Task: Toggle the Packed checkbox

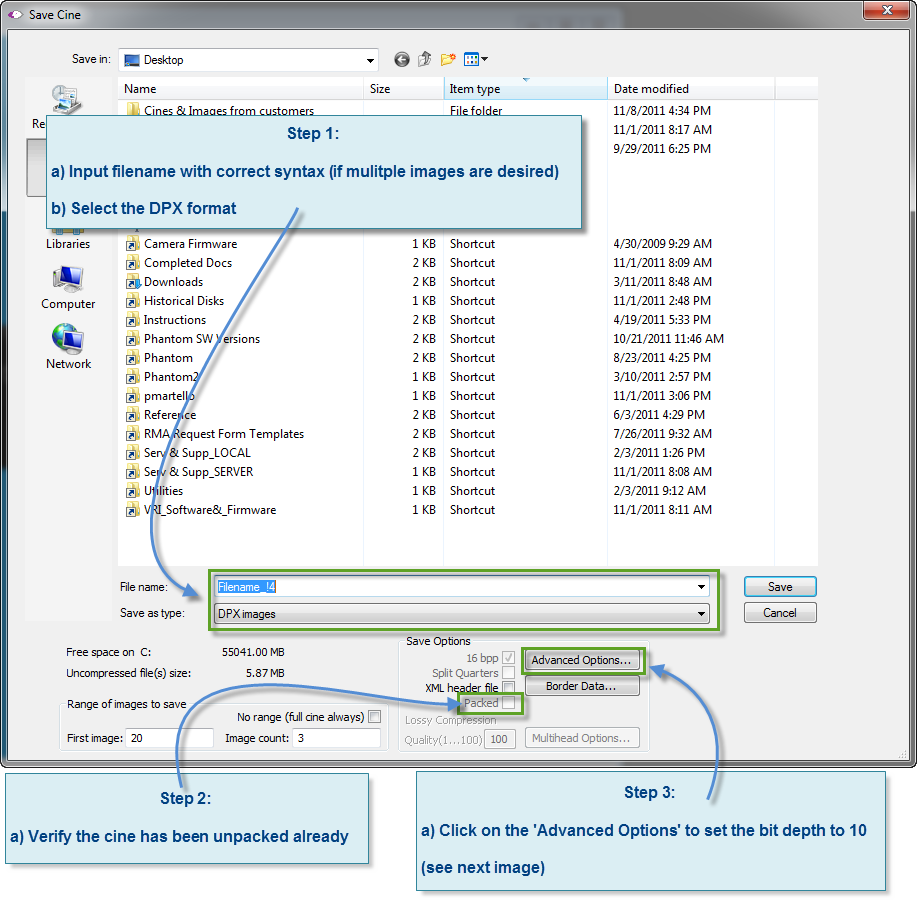Action: click(509, 702)
